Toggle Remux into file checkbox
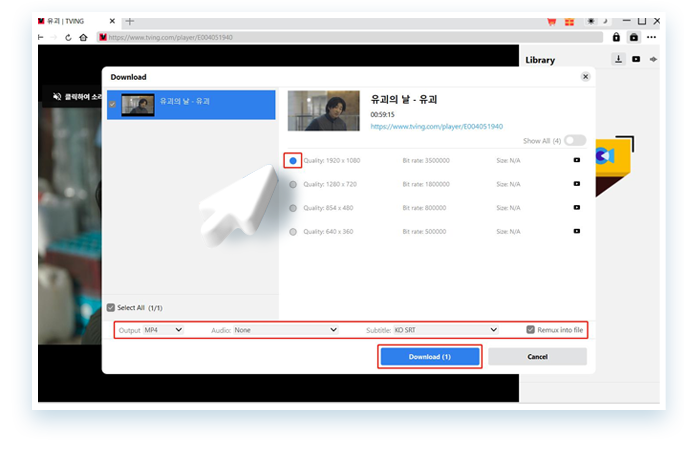Screen dimensions: 684x449 [x=530, y=329]
